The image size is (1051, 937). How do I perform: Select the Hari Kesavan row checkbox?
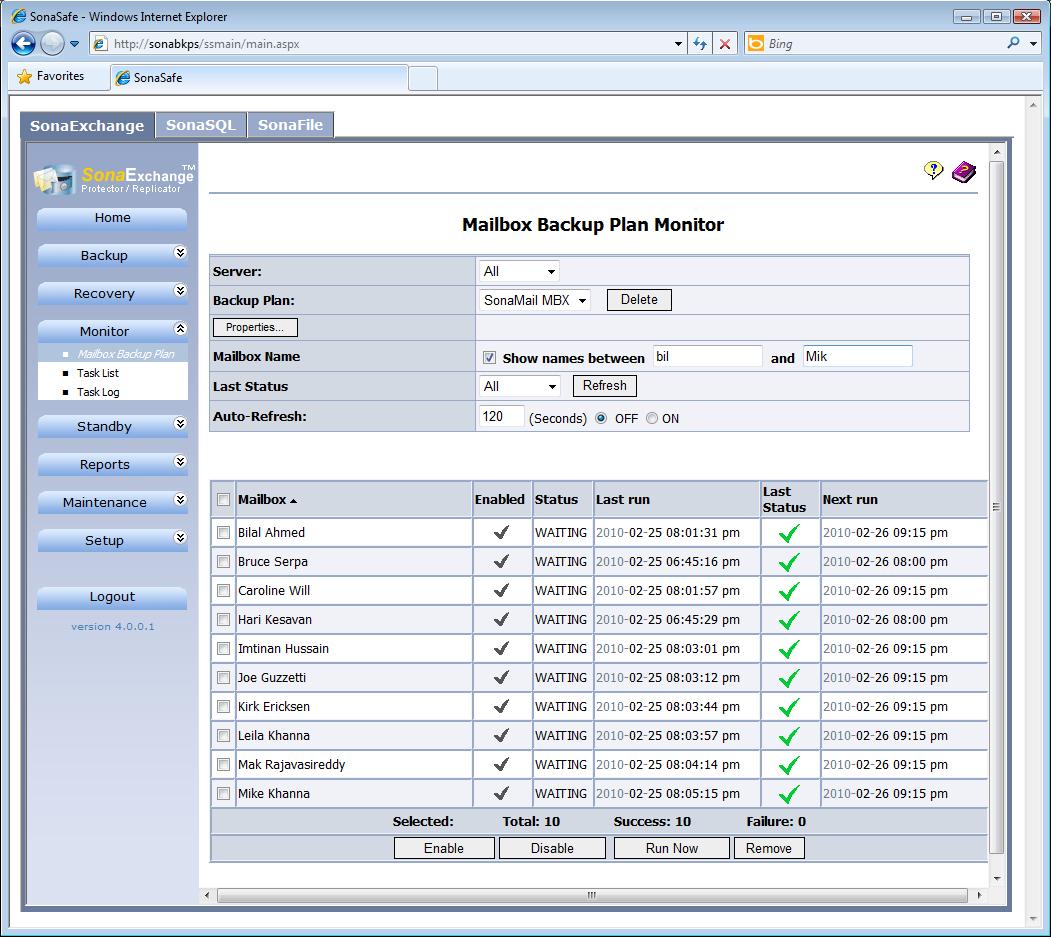click(x=223, y=620)
